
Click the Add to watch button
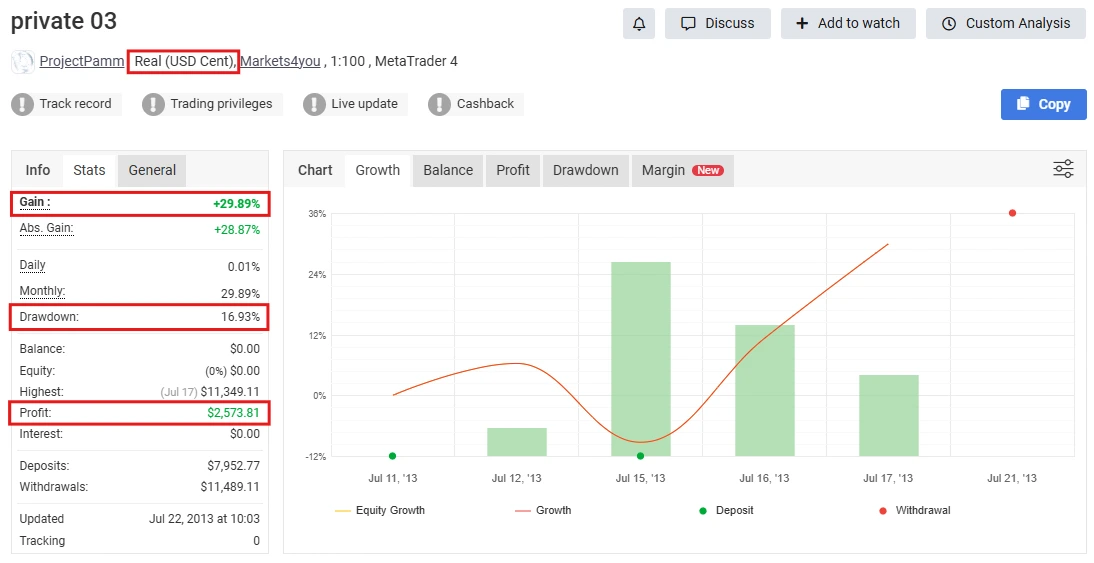pos(848,24)
